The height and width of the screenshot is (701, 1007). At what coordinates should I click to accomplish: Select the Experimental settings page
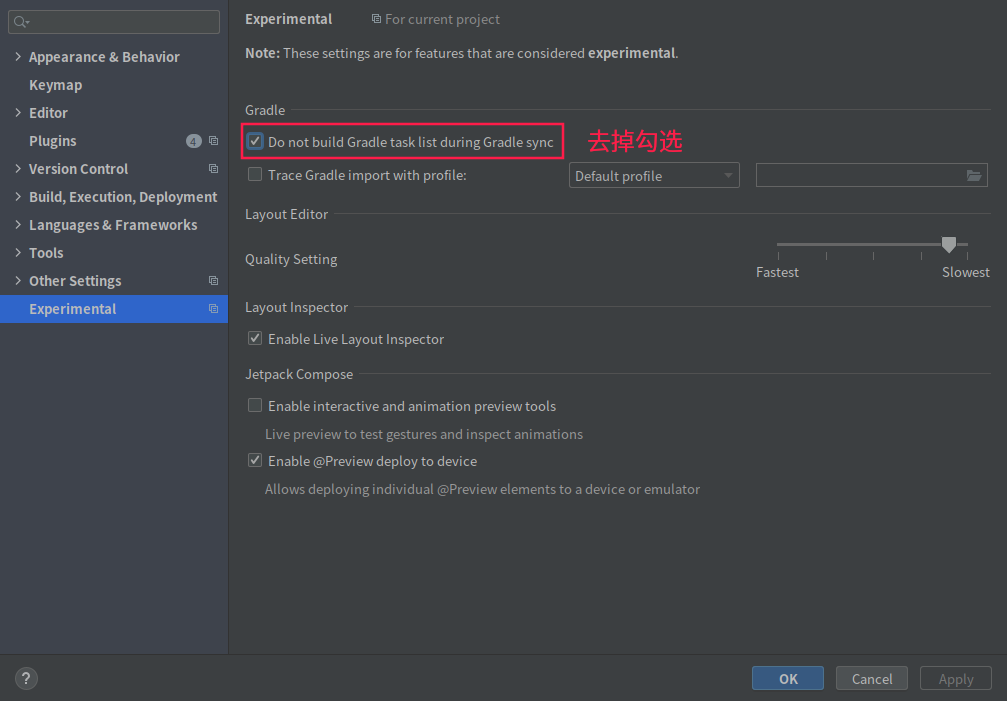pyautogui.click(x=114, y=309)
